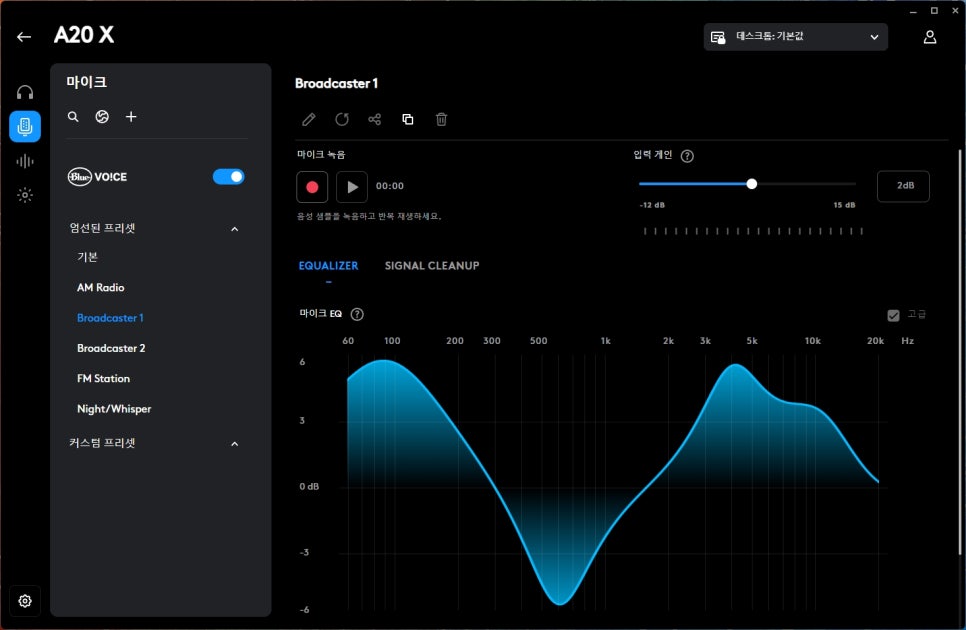The image size is (966, 630).
Task: Open the equalizer waveform icon in sidebar
Action: pyautogui.click(x=25, y=161)
